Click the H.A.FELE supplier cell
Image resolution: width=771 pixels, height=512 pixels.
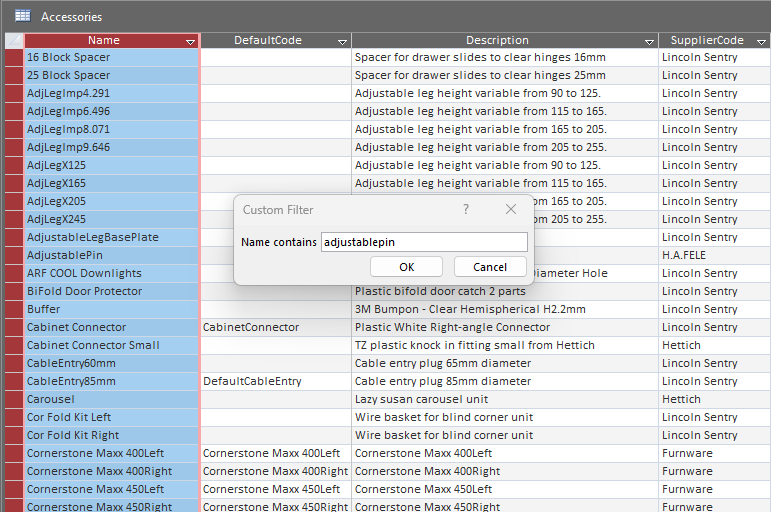click(714, 255)
